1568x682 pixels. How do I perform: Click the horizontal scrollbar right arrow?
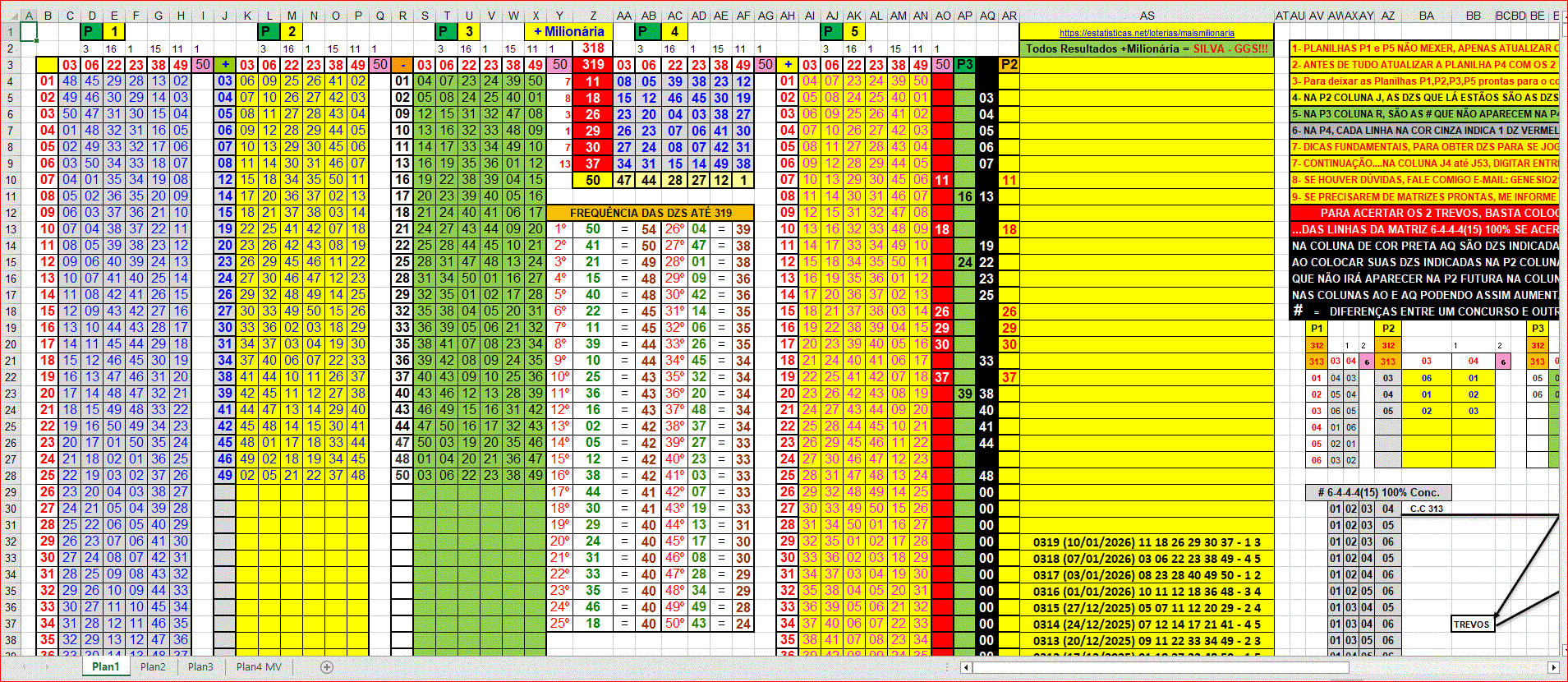[x=1552, y=667]
